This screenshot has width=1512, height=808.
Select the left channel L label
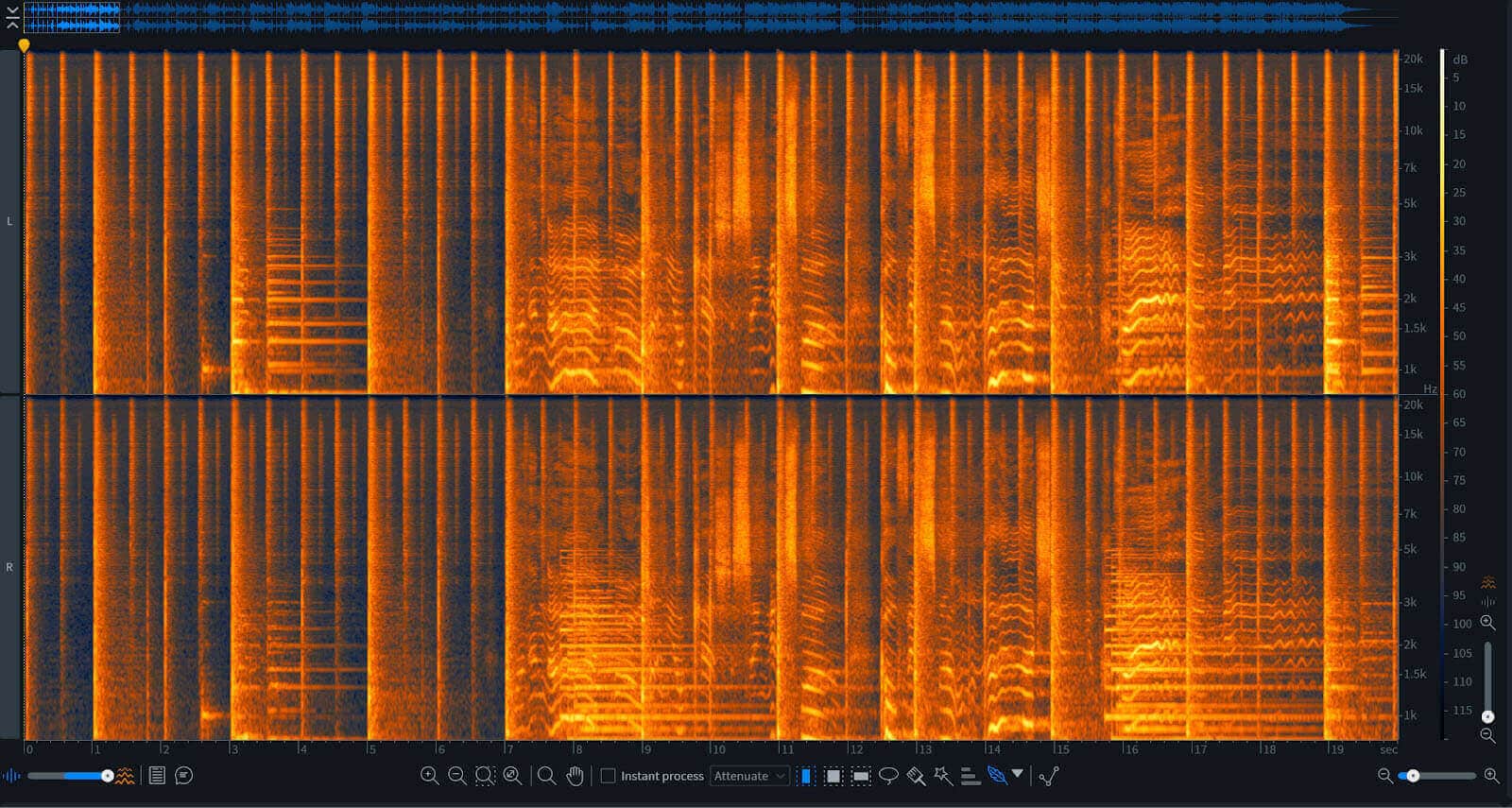point(9,222)
